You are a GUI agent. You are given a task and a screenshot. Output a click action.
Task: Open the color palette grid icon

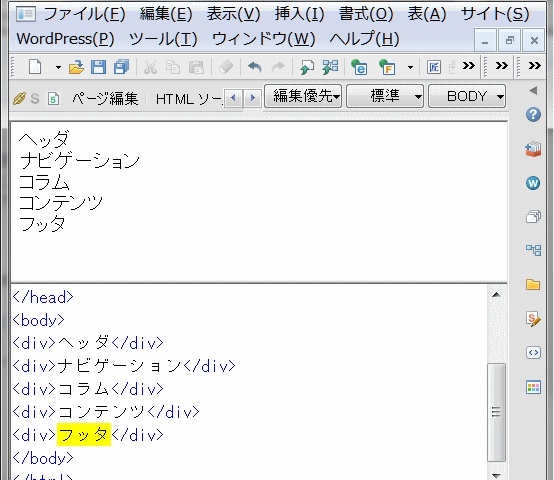pyautogui.click(x=533, y=387)
